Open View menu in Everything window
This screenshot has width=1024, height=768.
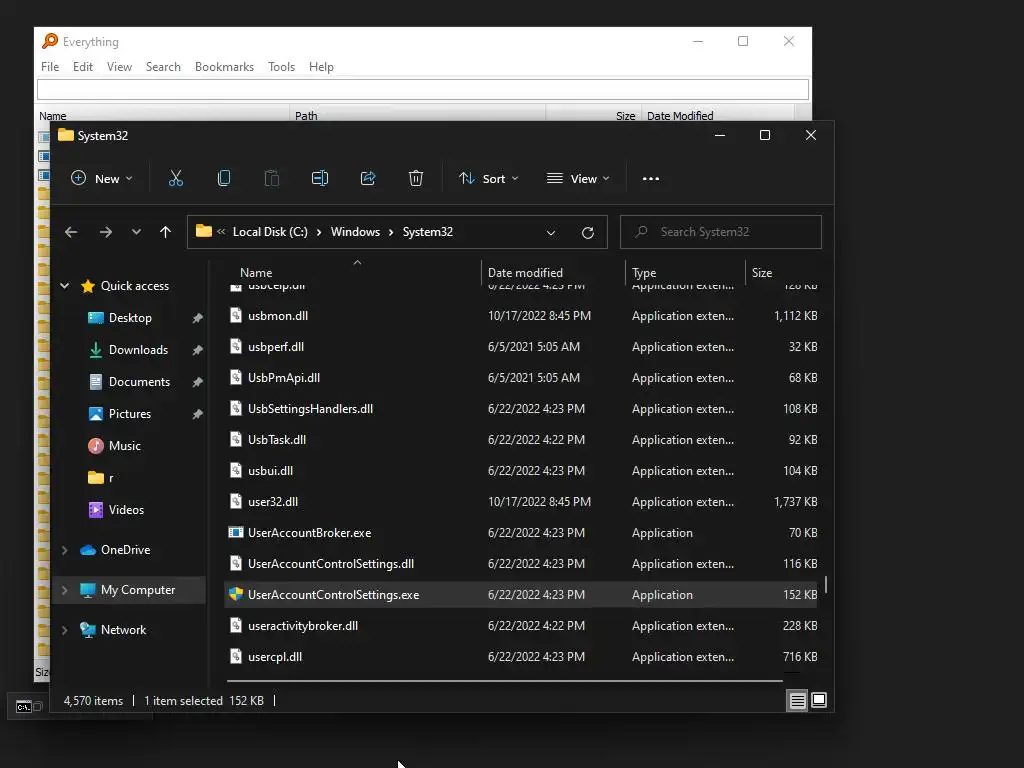tap(120, 67)
